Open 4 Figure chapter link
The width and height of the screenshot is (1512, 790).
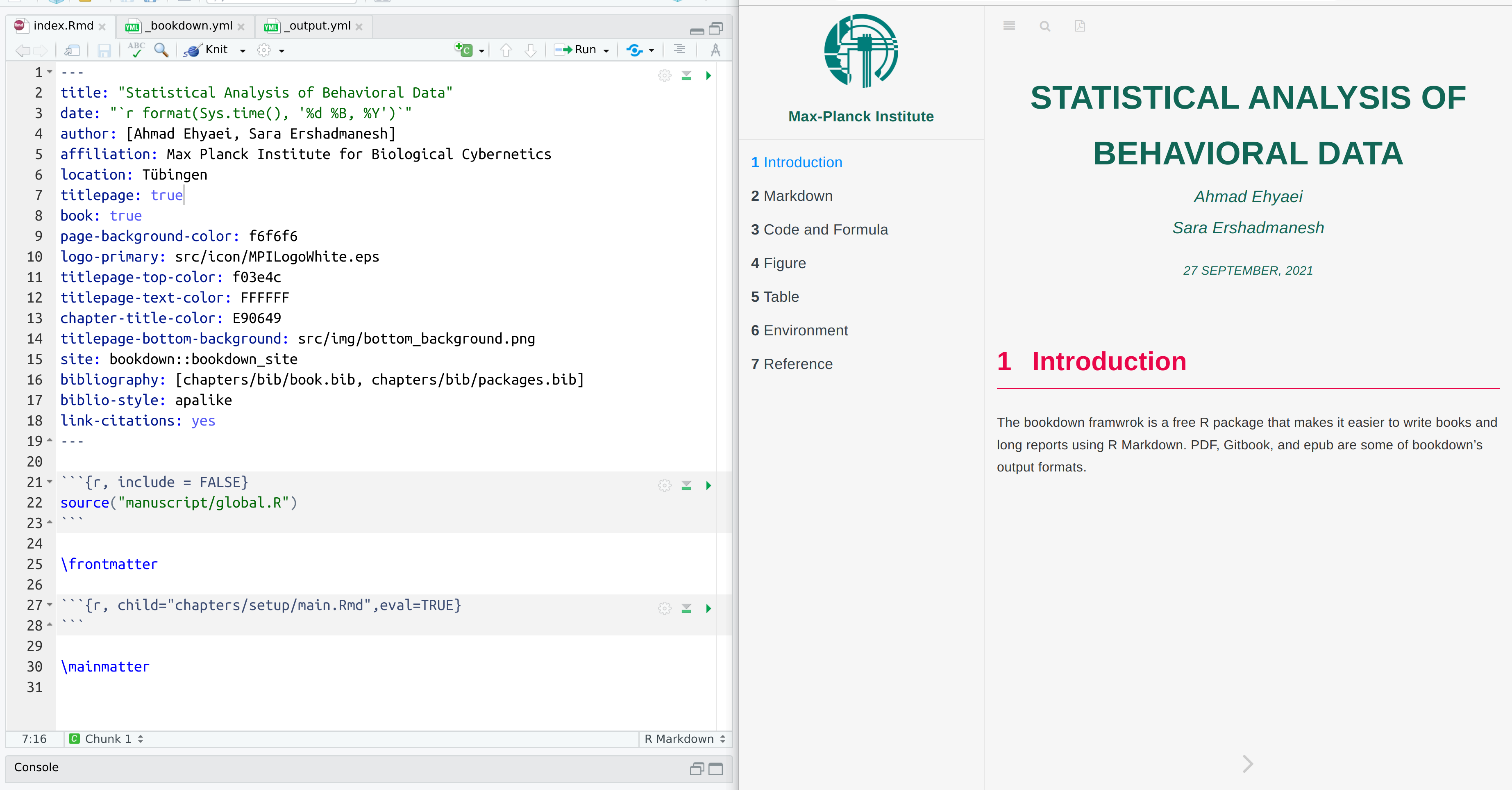click(x=778, y=263)
